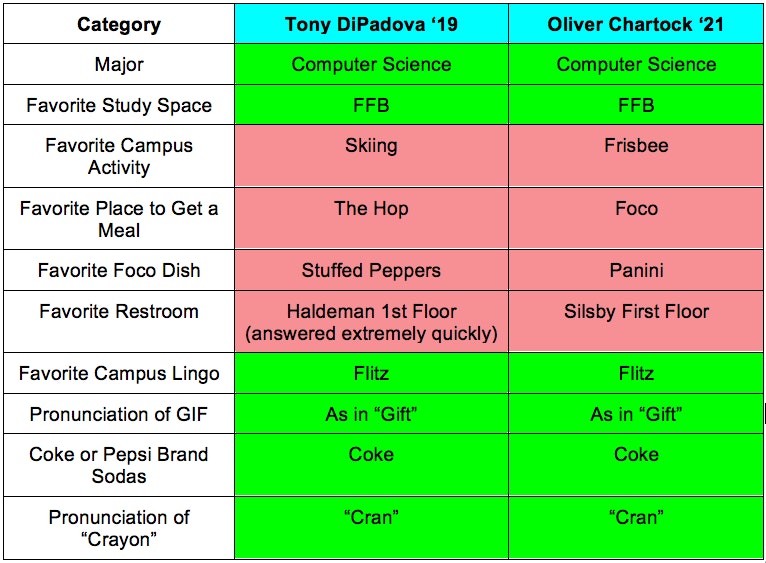Image resolution: width=766 pixels, height=563 pixels.
Task: Click the "Silsby First Floor" cell
Action: (x=636, y=312)
